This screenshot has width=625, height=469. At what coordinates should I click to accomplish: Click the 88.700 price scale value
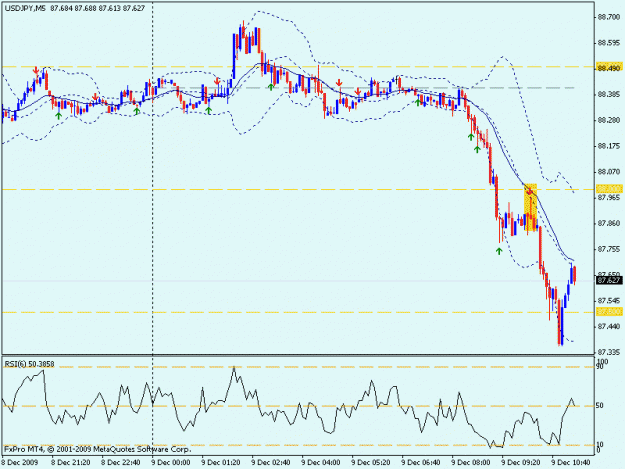tap(609, 17)
